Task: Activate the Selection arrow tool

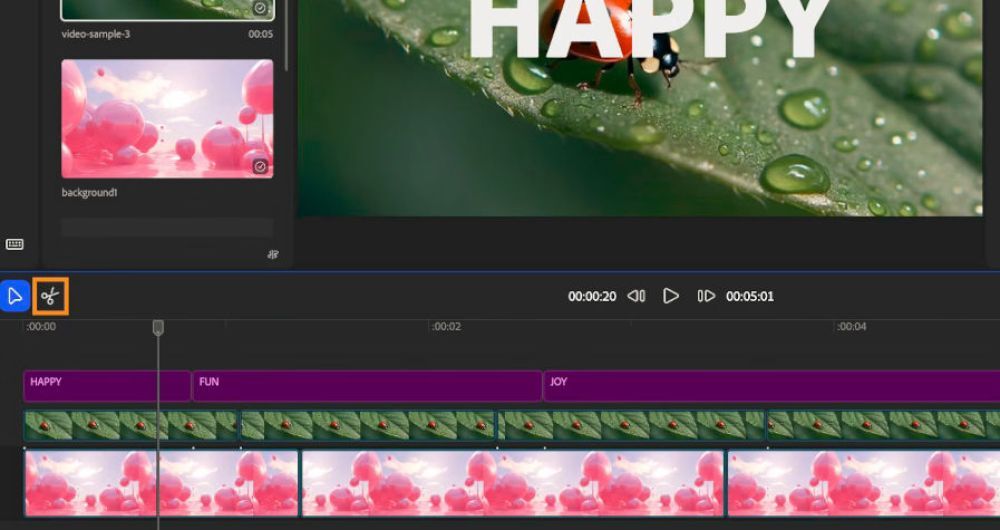Action: coord(15,296)
